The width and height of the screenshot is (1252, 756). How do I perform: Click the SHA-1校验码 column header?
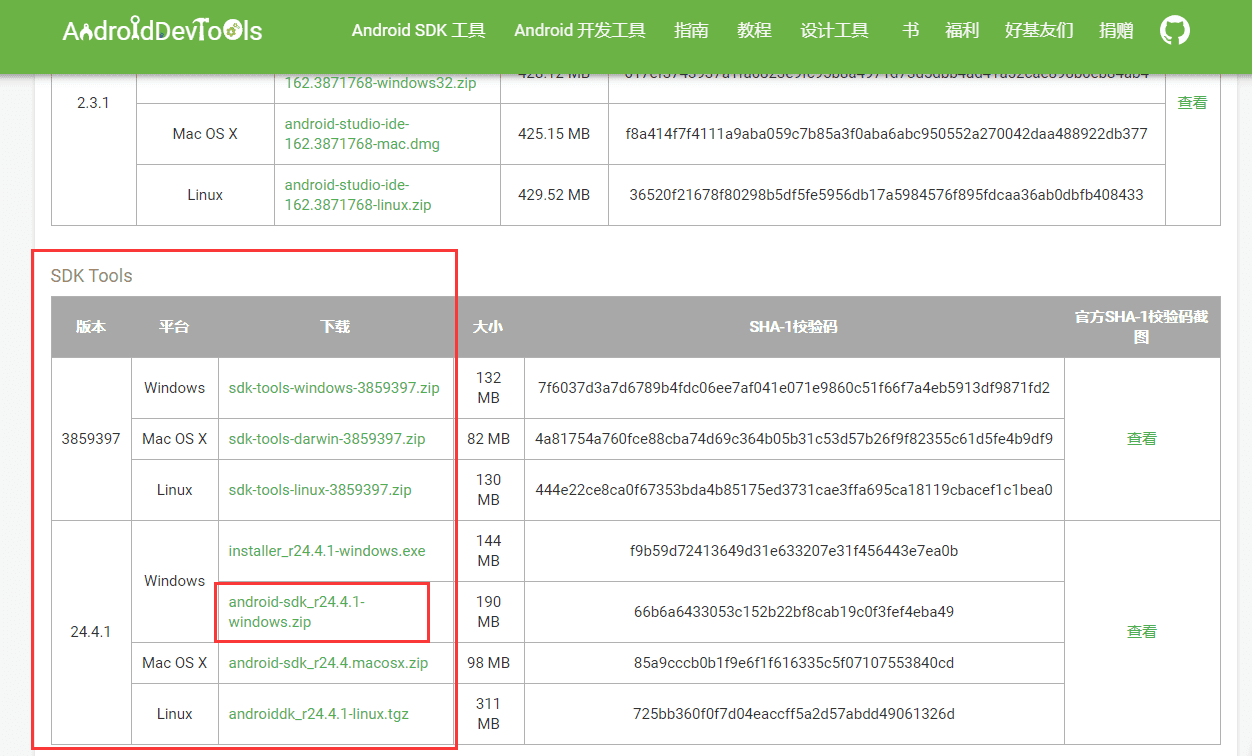pos(793,327)
